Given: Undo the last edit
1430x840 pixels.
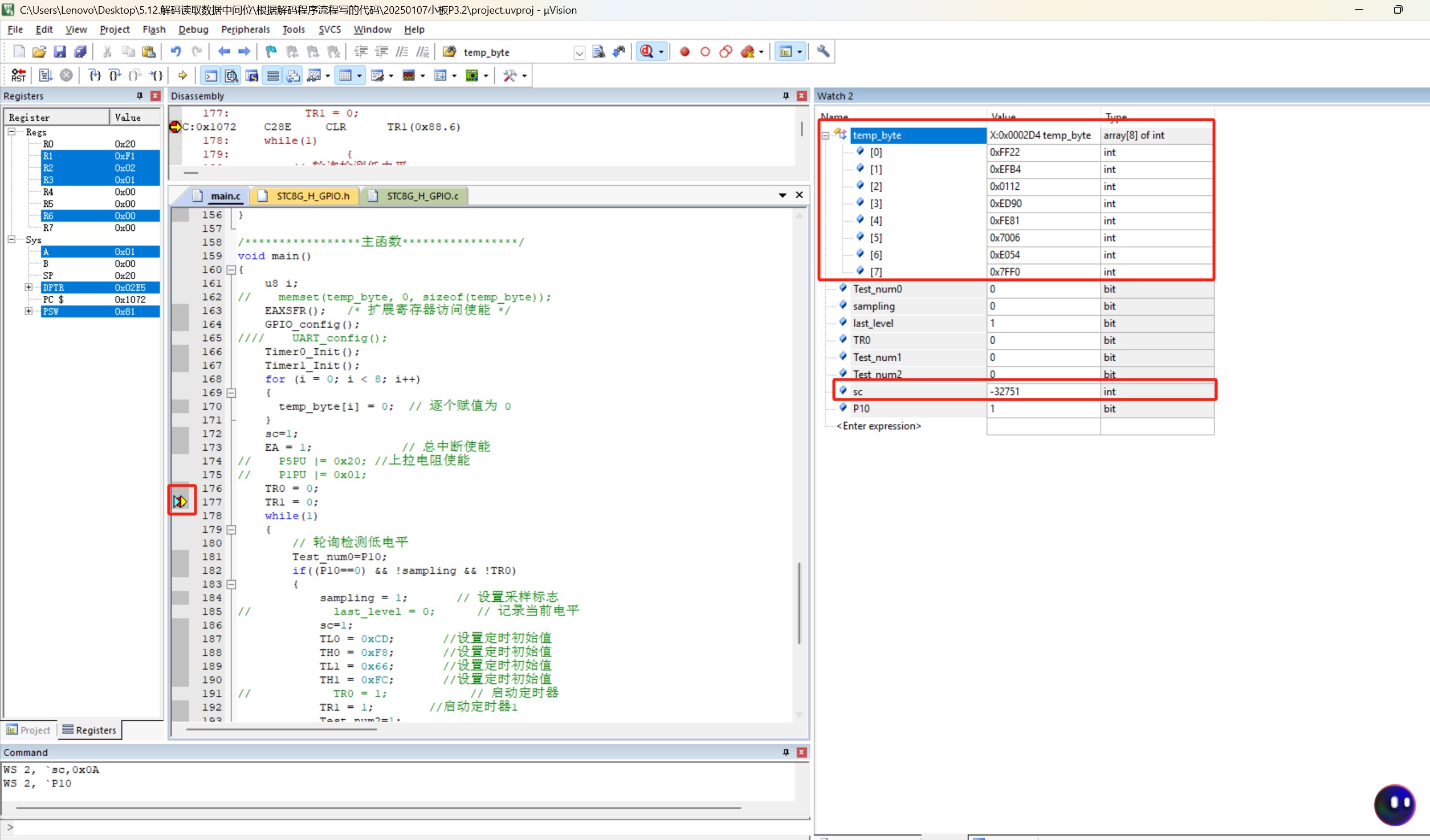Looking at the screenshot, I should (x=176, y=52).
